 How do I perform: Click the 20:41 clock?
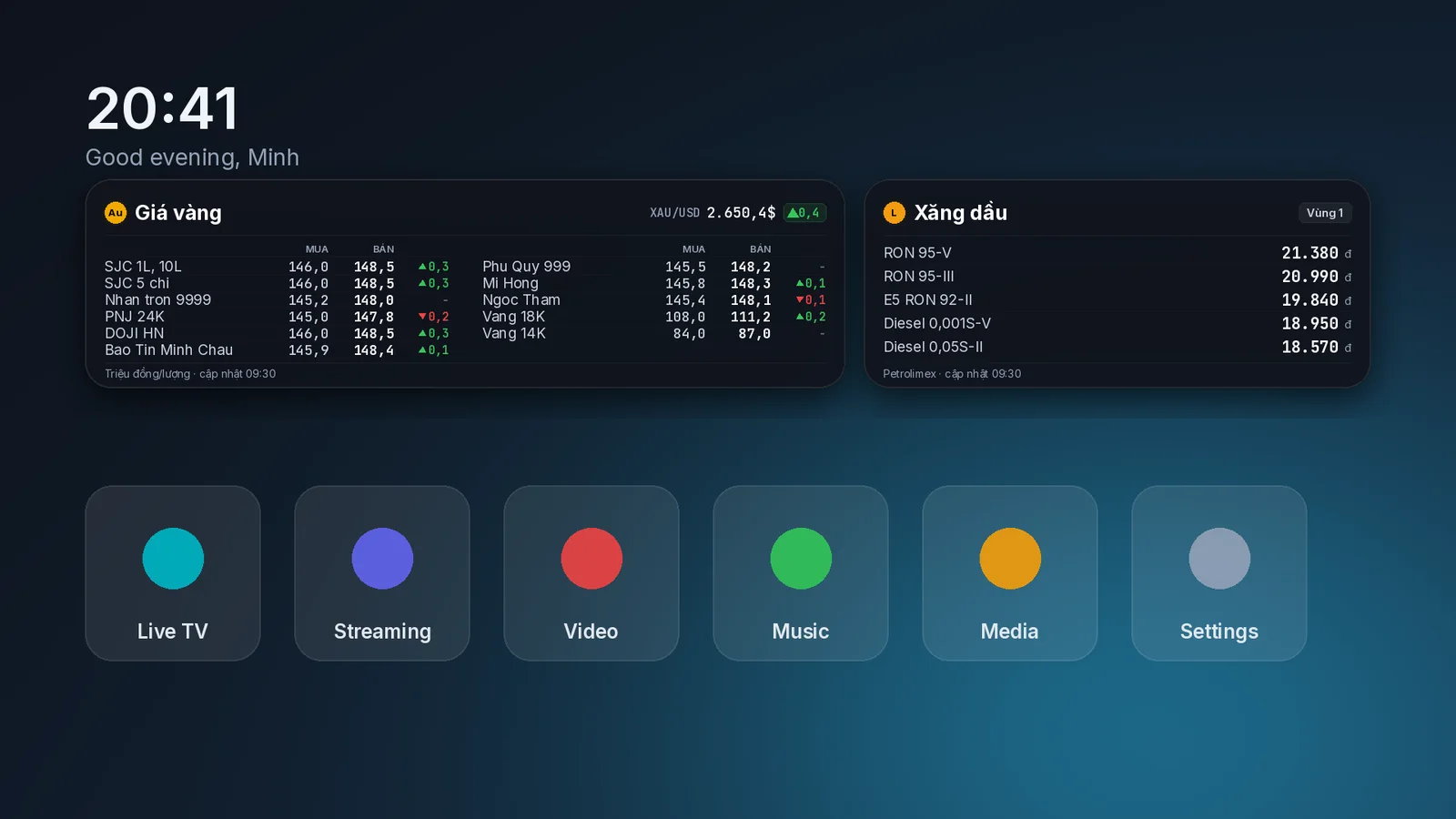point(163,109)
